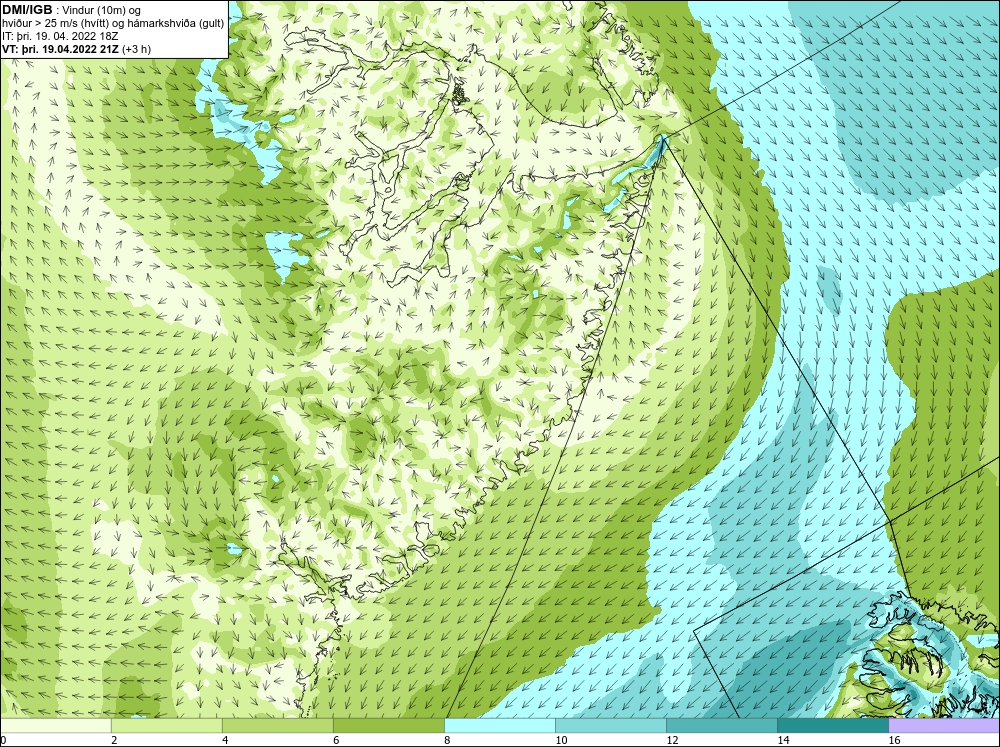The image size is (1000, 747).
Task: Click the purple above-16 m/s legend swatch
Action: pyautogui.click(x=943, y=726)
